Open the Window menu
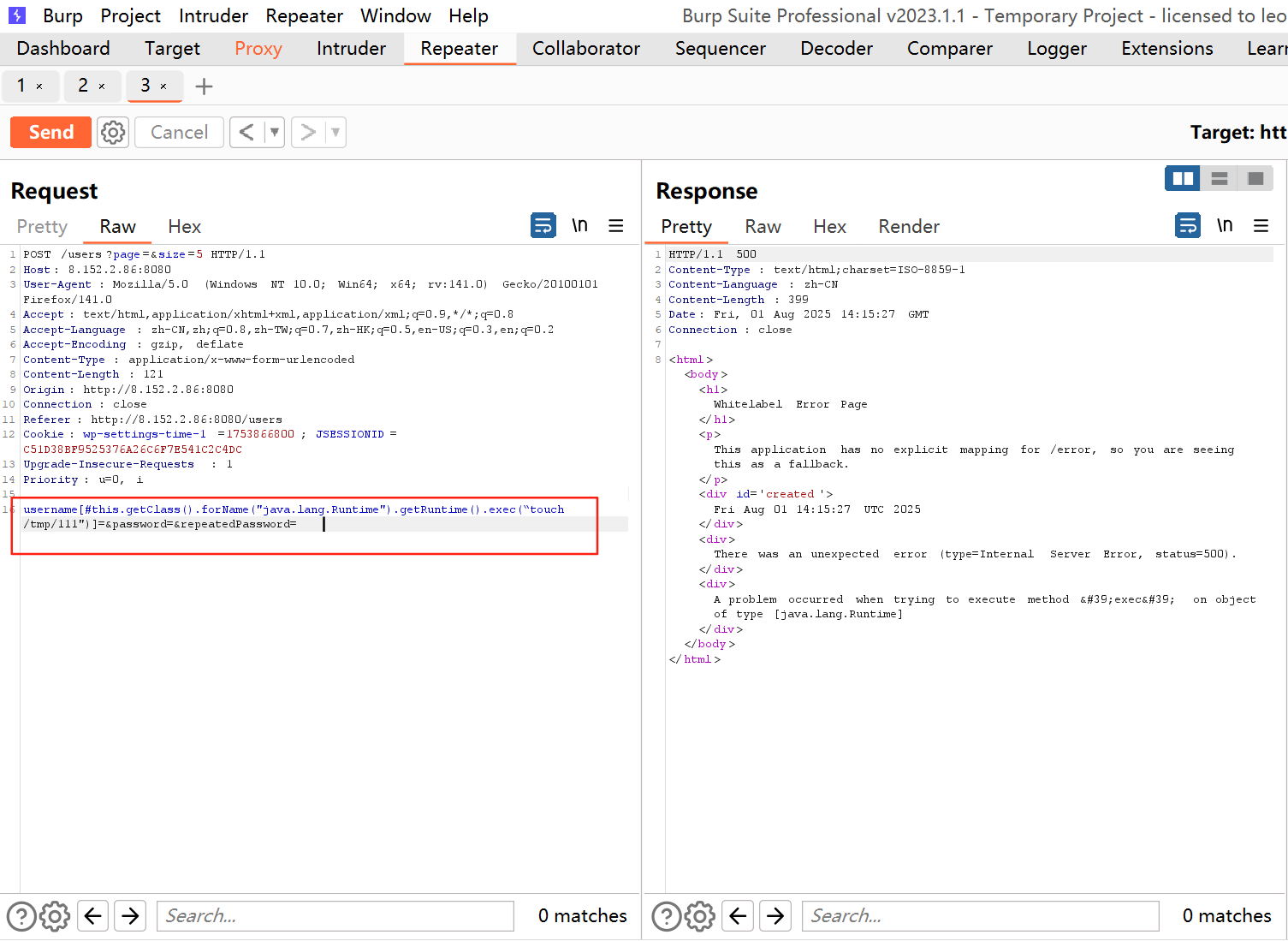Screen dimensions: 1288x941 coord(395,15)
